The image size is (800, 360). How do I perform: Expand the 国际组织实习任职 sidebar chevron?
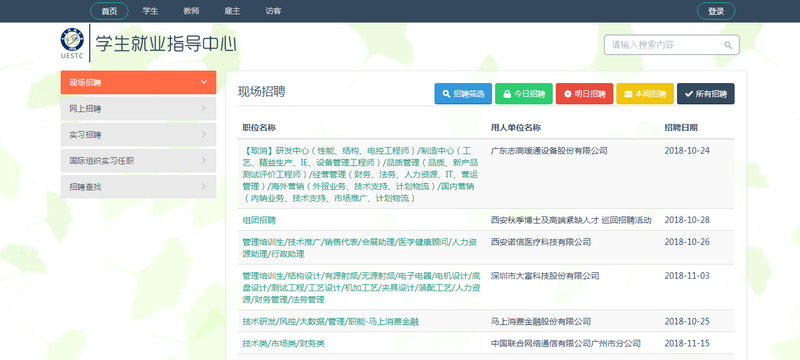tap(204, 161)
